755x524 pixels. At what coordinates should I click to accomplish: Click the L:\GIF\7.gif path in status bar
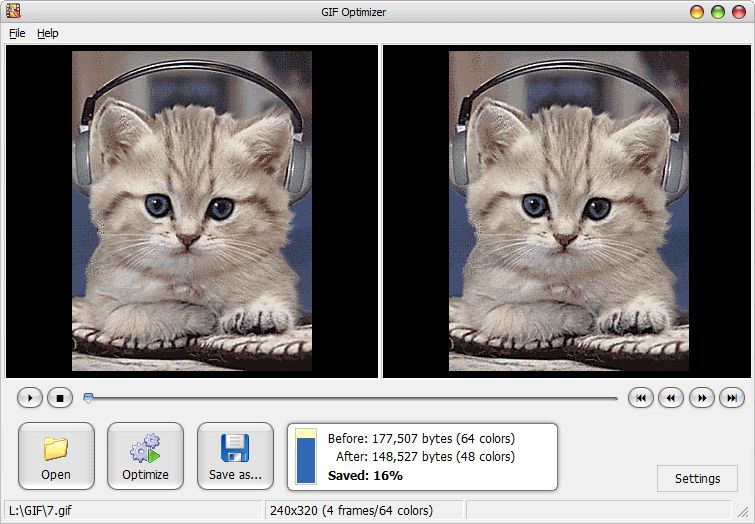[40, 510]
